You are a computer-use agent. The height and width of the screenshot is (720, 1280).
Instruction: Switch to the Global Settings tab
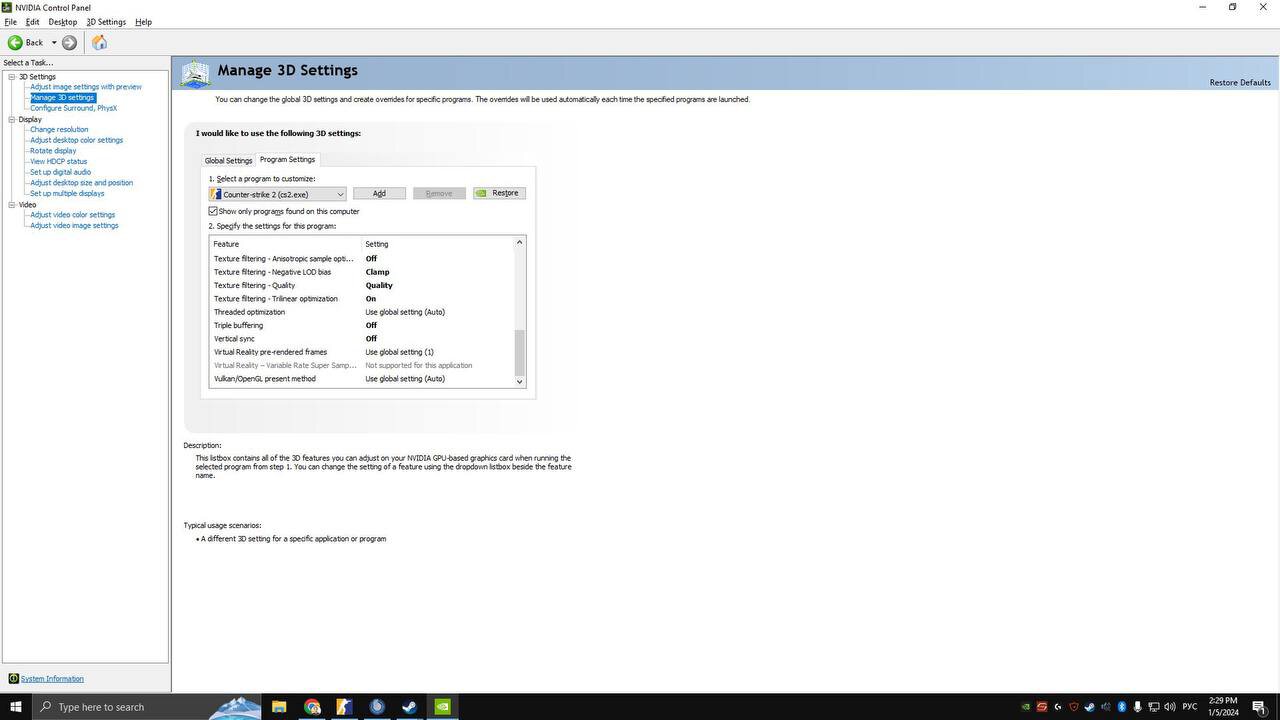pos(228,160)
